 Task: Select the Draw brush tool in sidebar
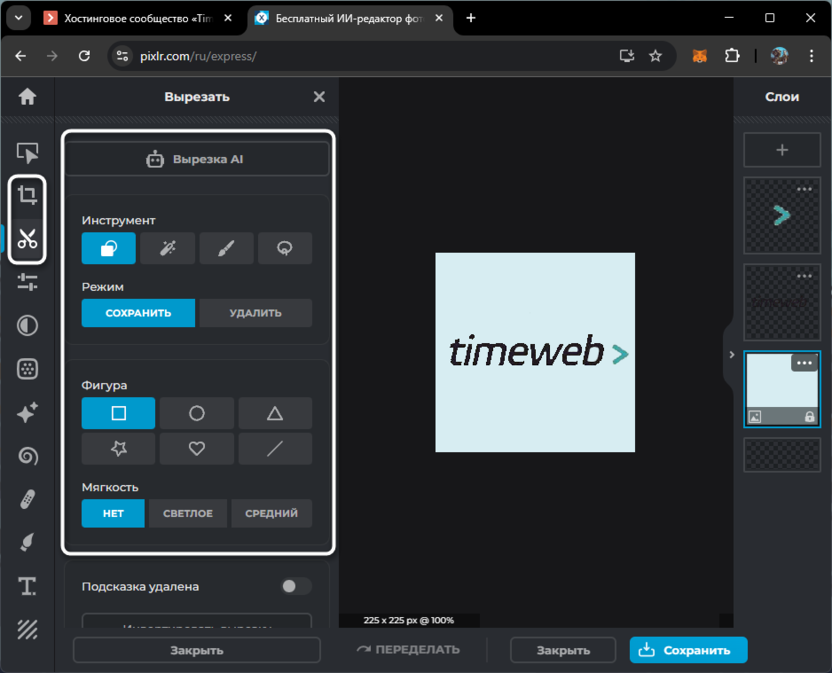click(x=27, y=542)
